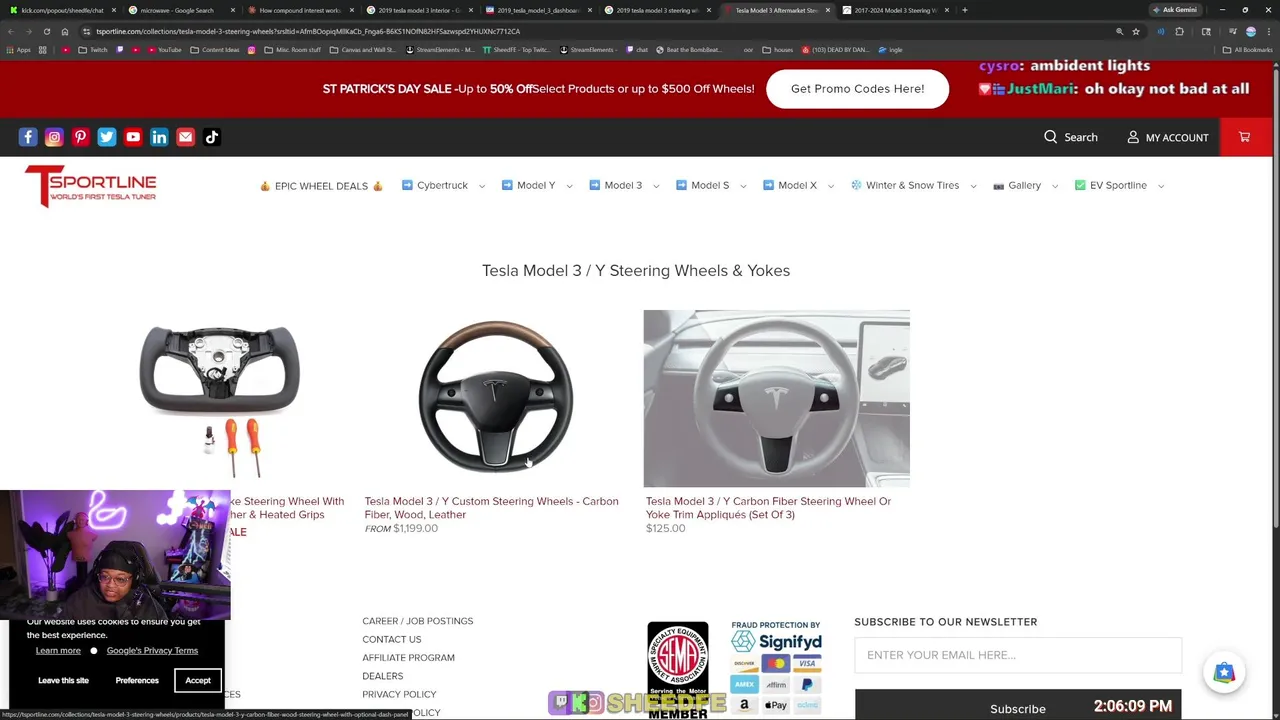This screenshot has width=1280, height=720.
Task: Accept the cookie notice
Action: click(x=198, y=680)
